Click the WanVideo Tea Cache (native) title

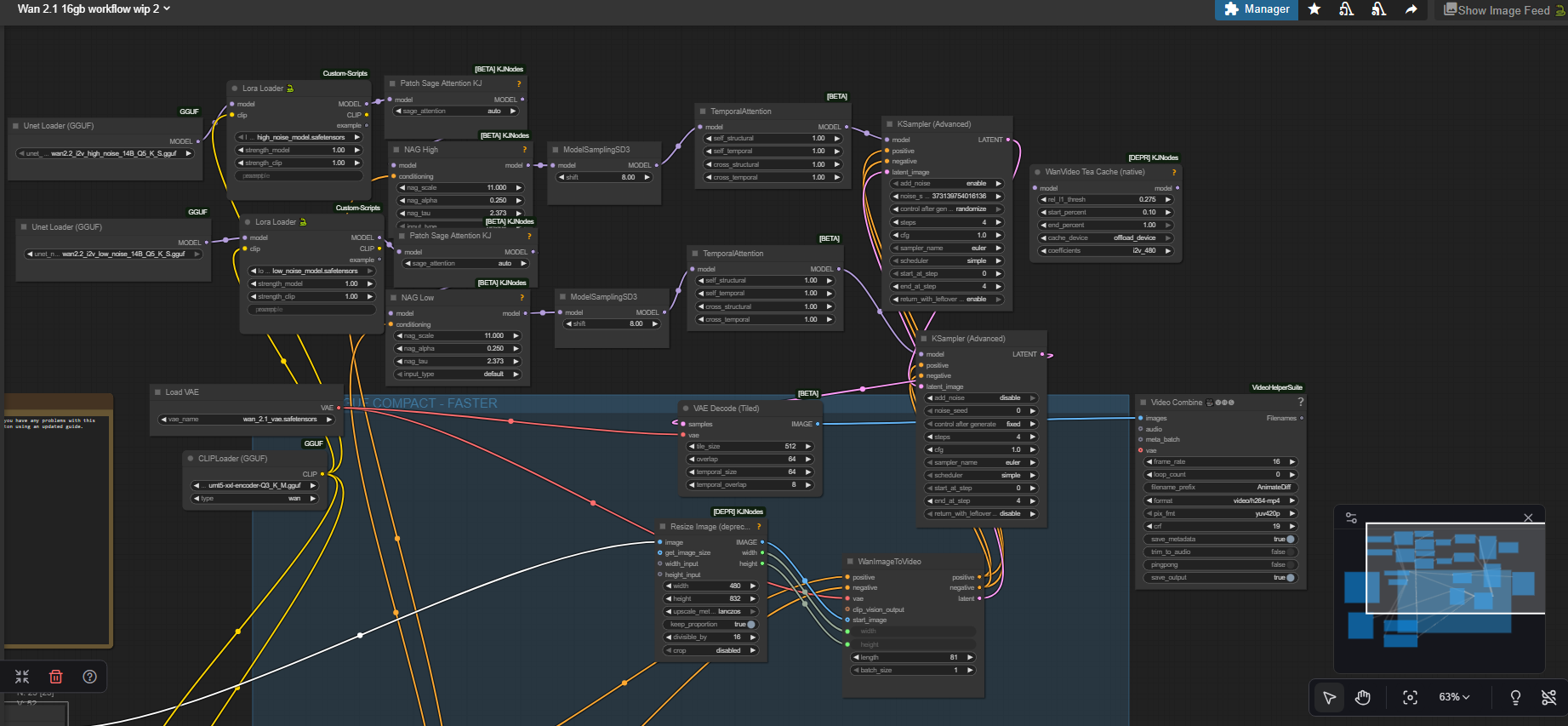point(1094,172)
